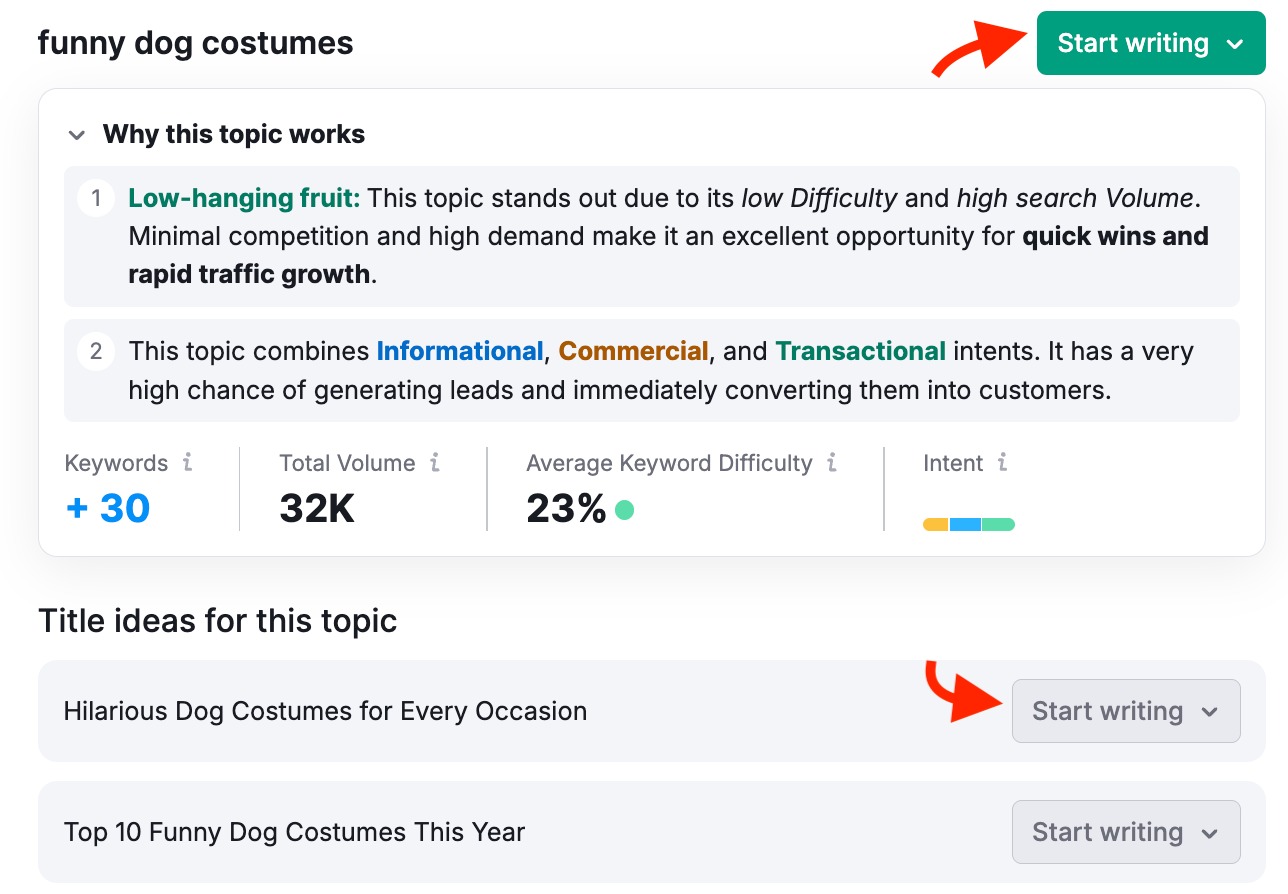This screenshot has height=894, width=1288.
Task: Click the "funny dog costumes" topic heading
Action: click(x=195, y=44)
